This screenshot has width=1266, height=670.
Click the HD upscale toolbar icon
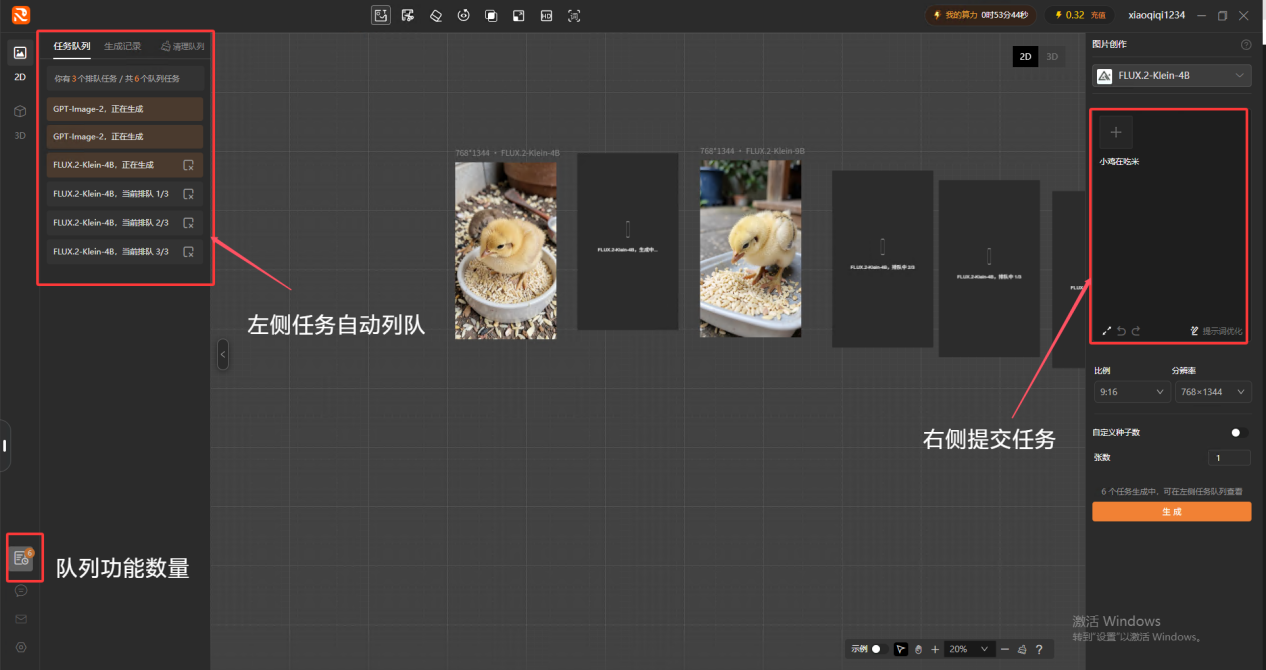tap(546, 15)
